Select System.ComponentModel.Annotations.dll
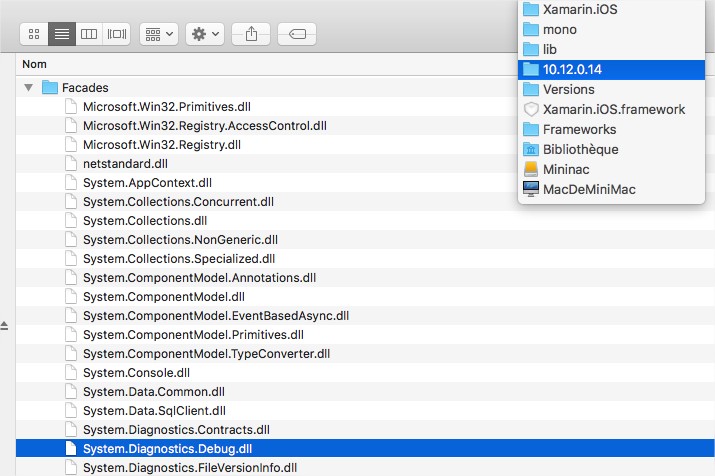 point(200,278)
